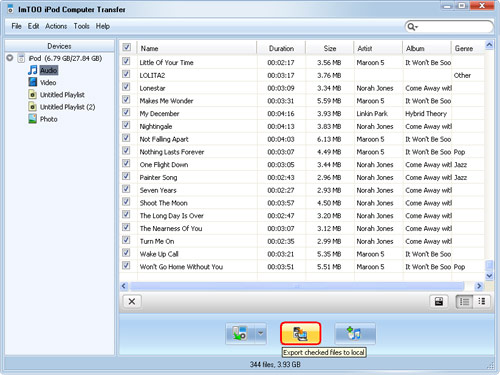
Task: Click the horizontal scrollbar thumb
Action: click(x=297, y=286)
